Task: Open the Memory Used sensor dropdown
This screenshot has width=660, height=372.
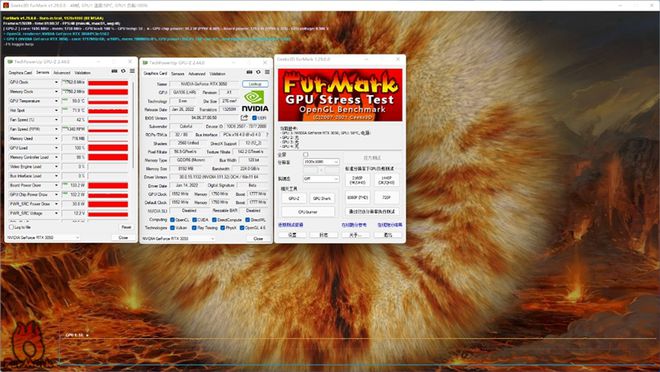Action: point(56,138)
